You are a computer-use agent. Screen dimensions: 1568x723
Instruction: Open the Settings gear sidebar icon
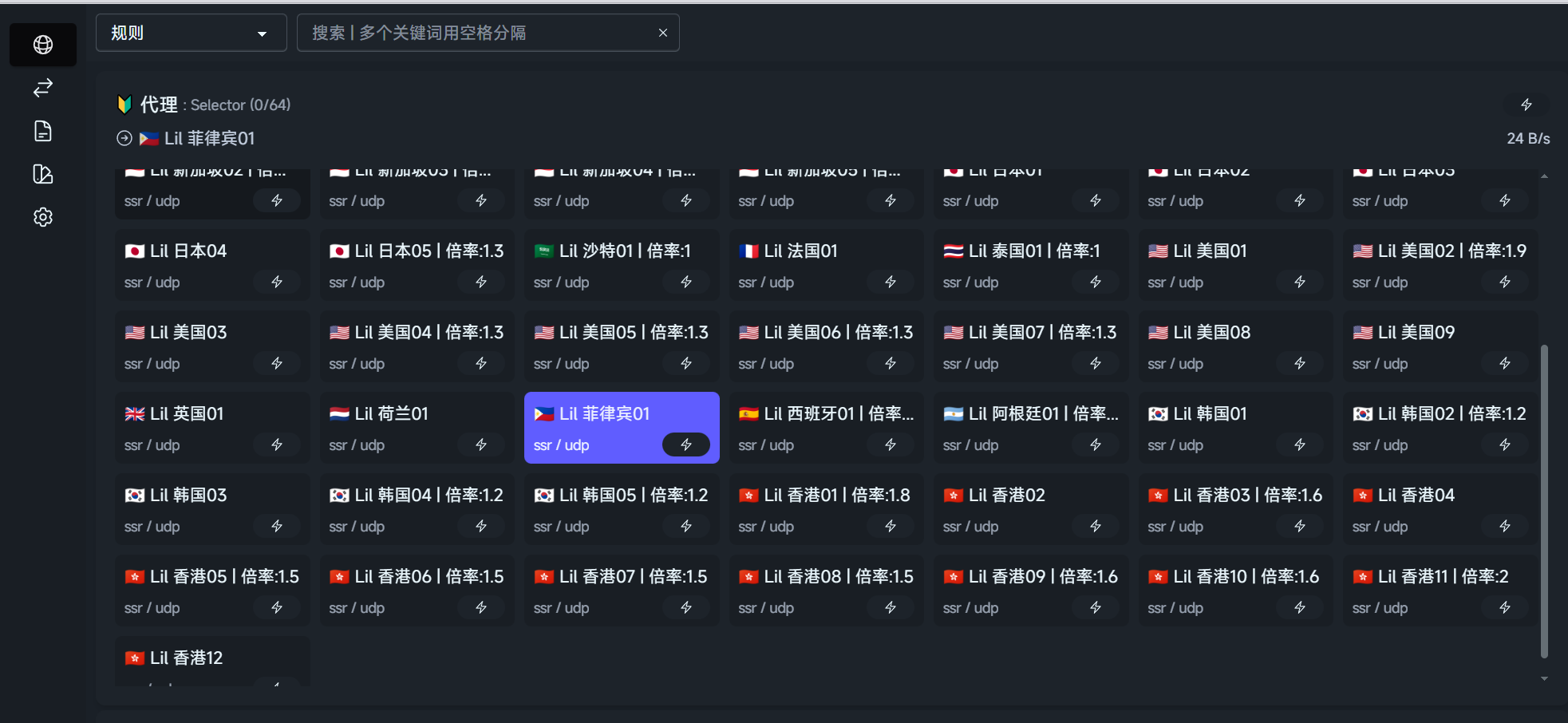click(43, 217)
